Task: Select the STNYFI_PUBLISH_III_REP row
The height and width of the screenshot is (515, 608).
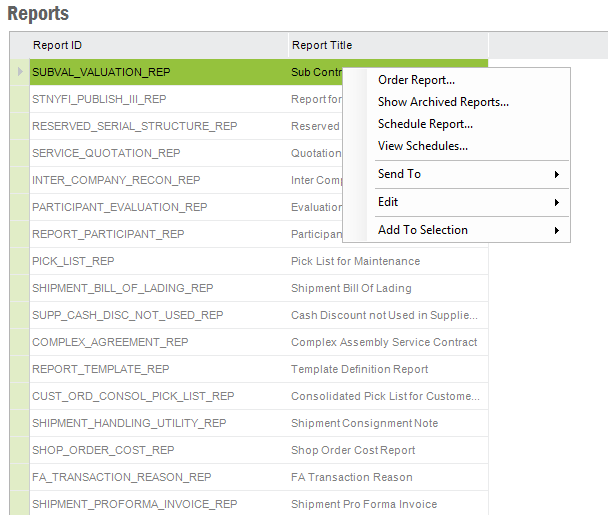Action: [99, 99]
